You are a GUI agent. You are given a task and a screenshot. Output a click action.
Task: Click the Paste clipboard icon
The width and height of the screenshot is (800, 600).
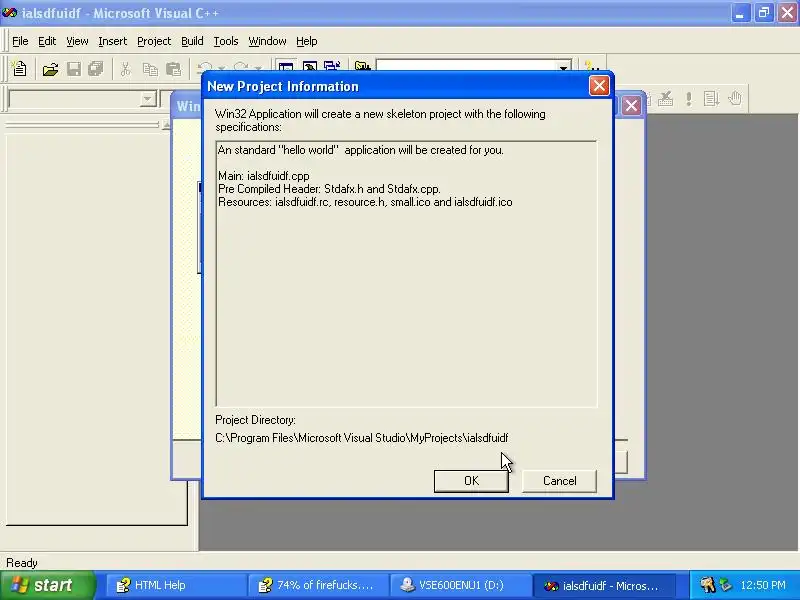pyautogui.click(x=173, y=68)
